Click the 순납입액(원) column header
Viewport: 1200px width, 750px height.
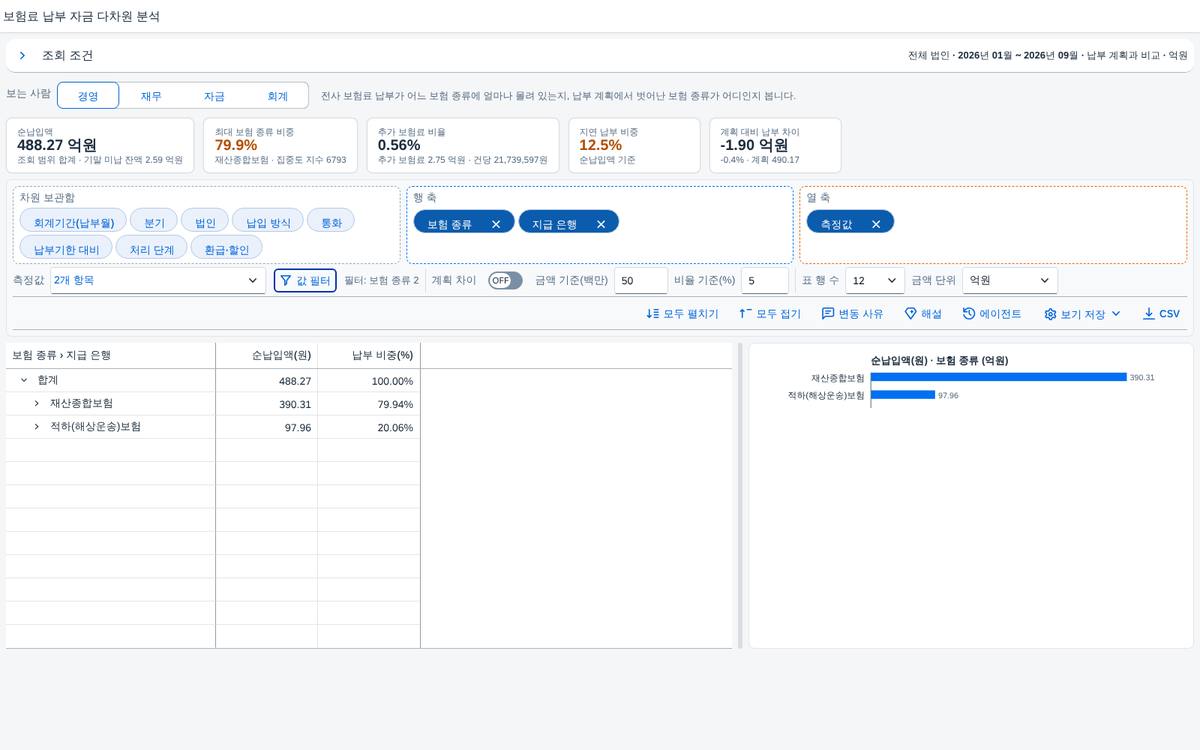[266, 355]
